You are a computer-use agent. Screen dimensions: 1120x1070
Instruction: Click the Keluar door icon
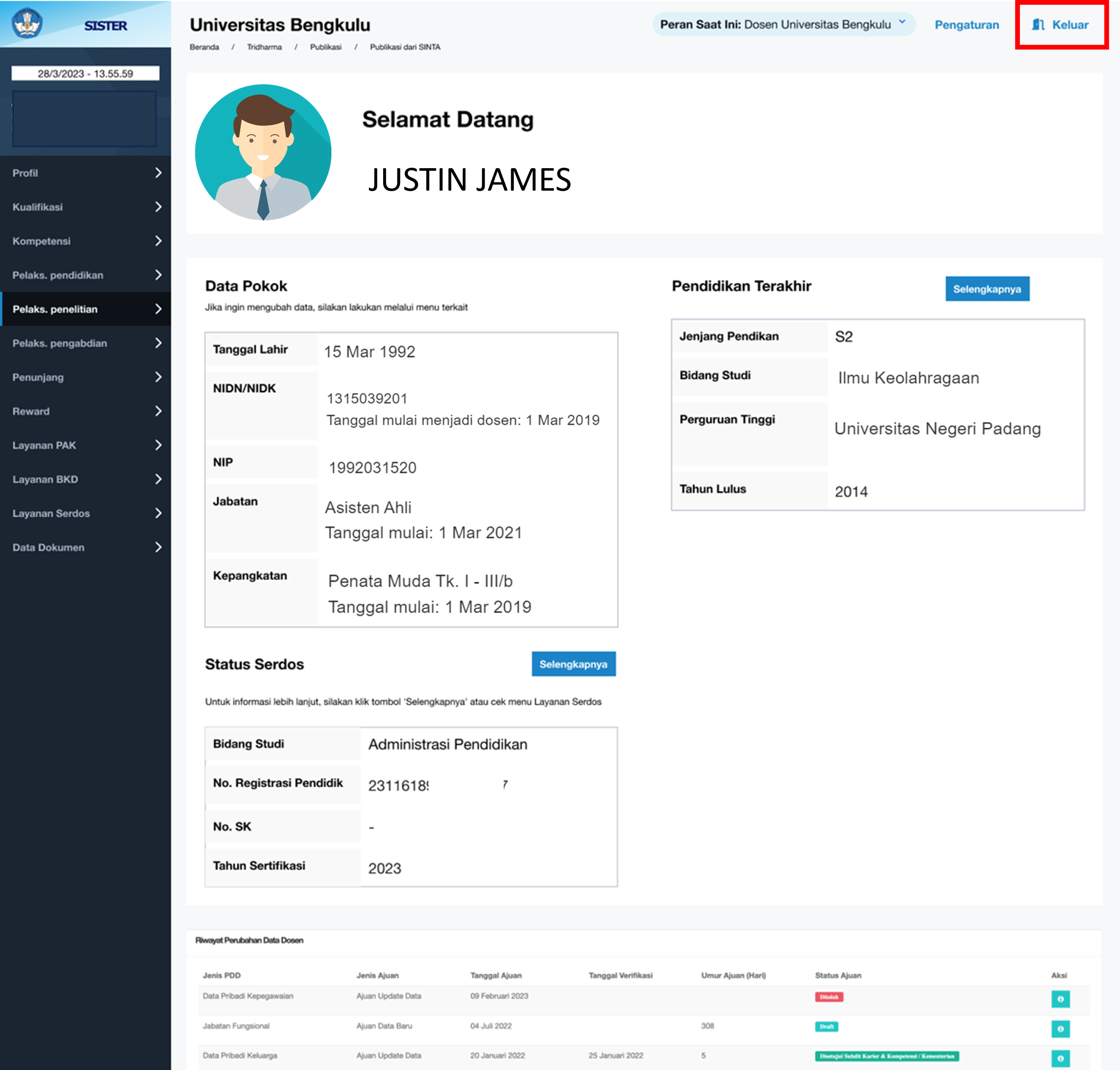pos(1038,25)
